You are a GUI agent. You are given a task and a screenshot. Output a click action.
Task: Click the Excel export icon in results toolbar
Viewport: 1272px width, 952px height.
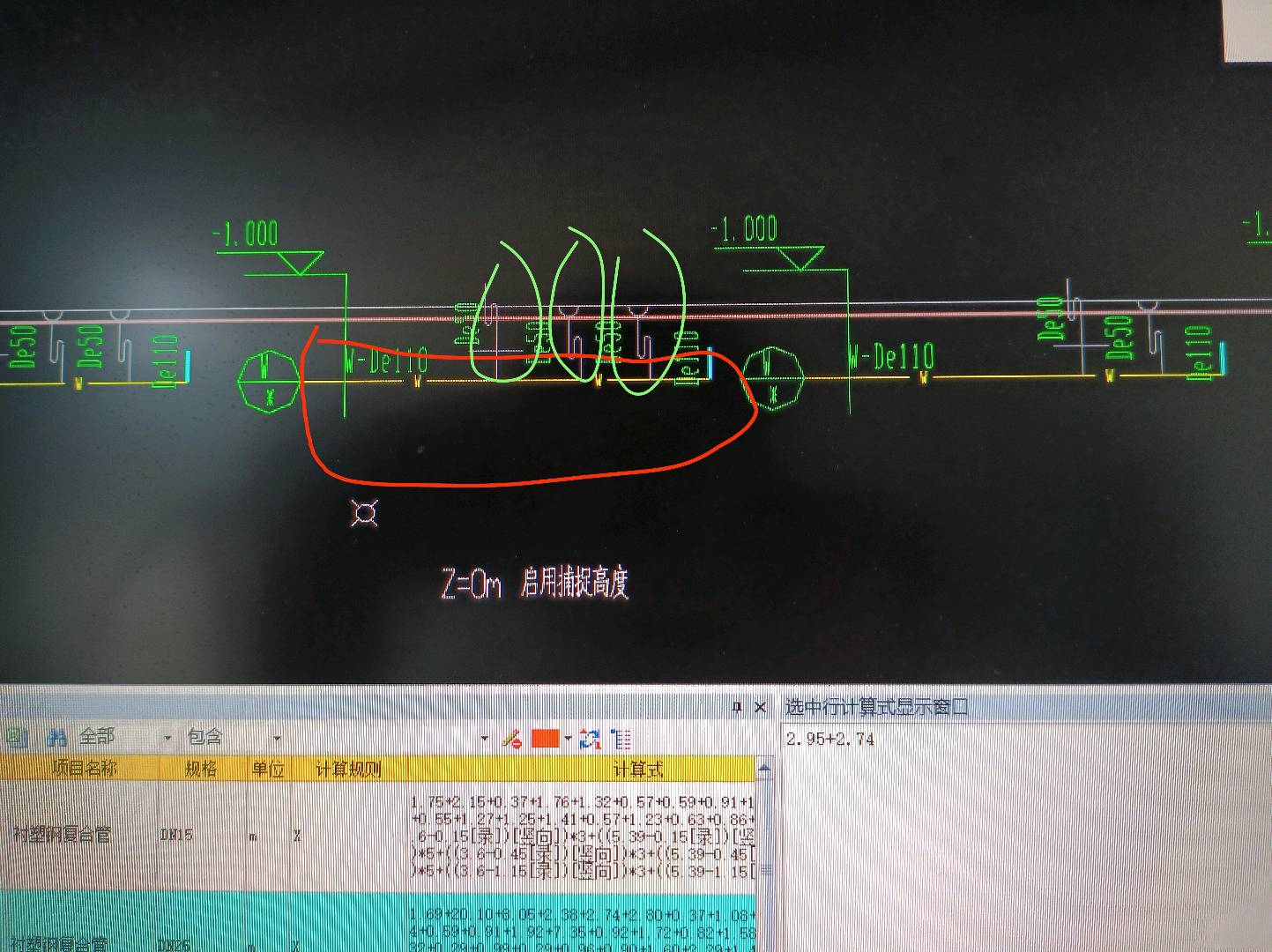pyautogui.click(x=14, y=736)
